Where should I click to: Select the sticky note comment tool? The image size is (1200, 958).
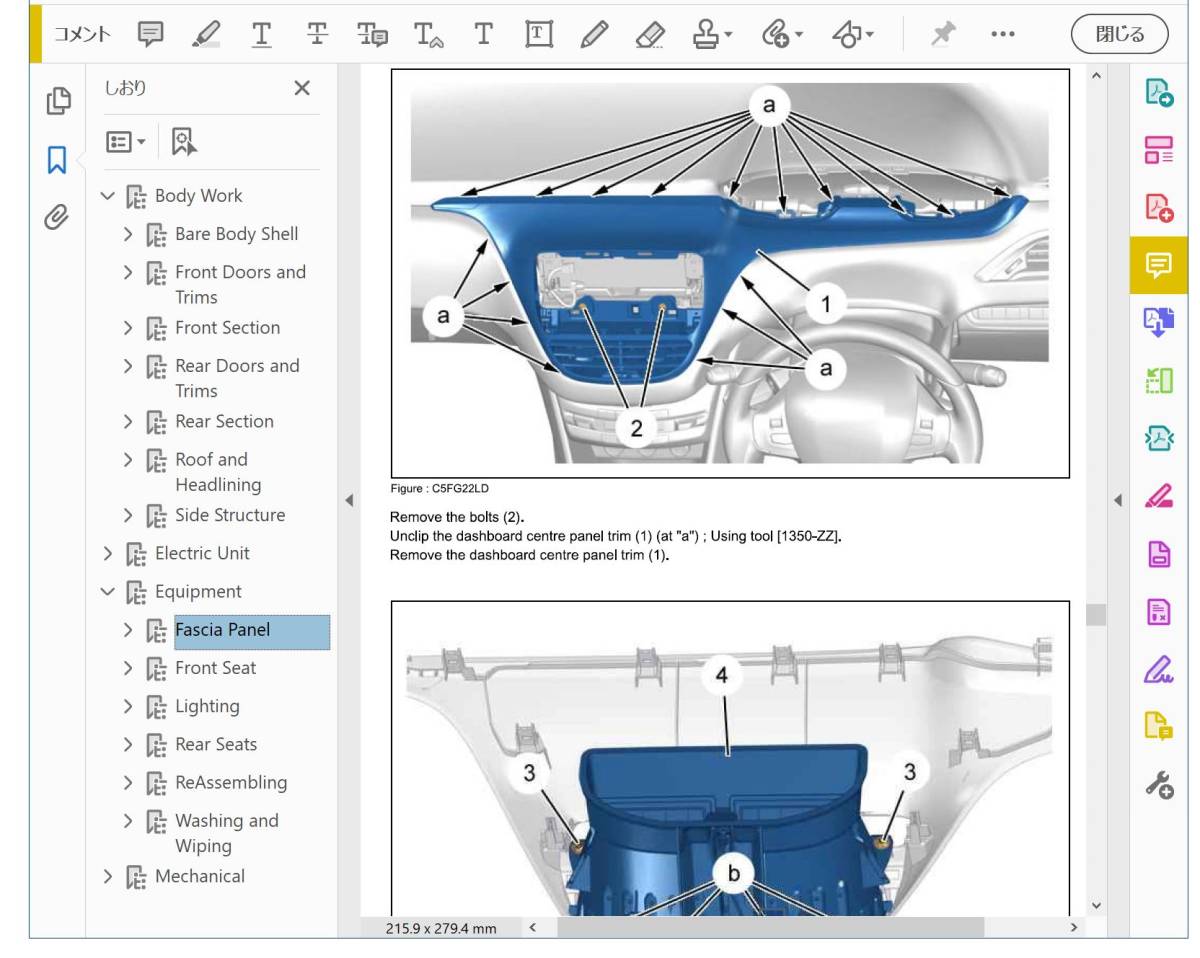151,33
